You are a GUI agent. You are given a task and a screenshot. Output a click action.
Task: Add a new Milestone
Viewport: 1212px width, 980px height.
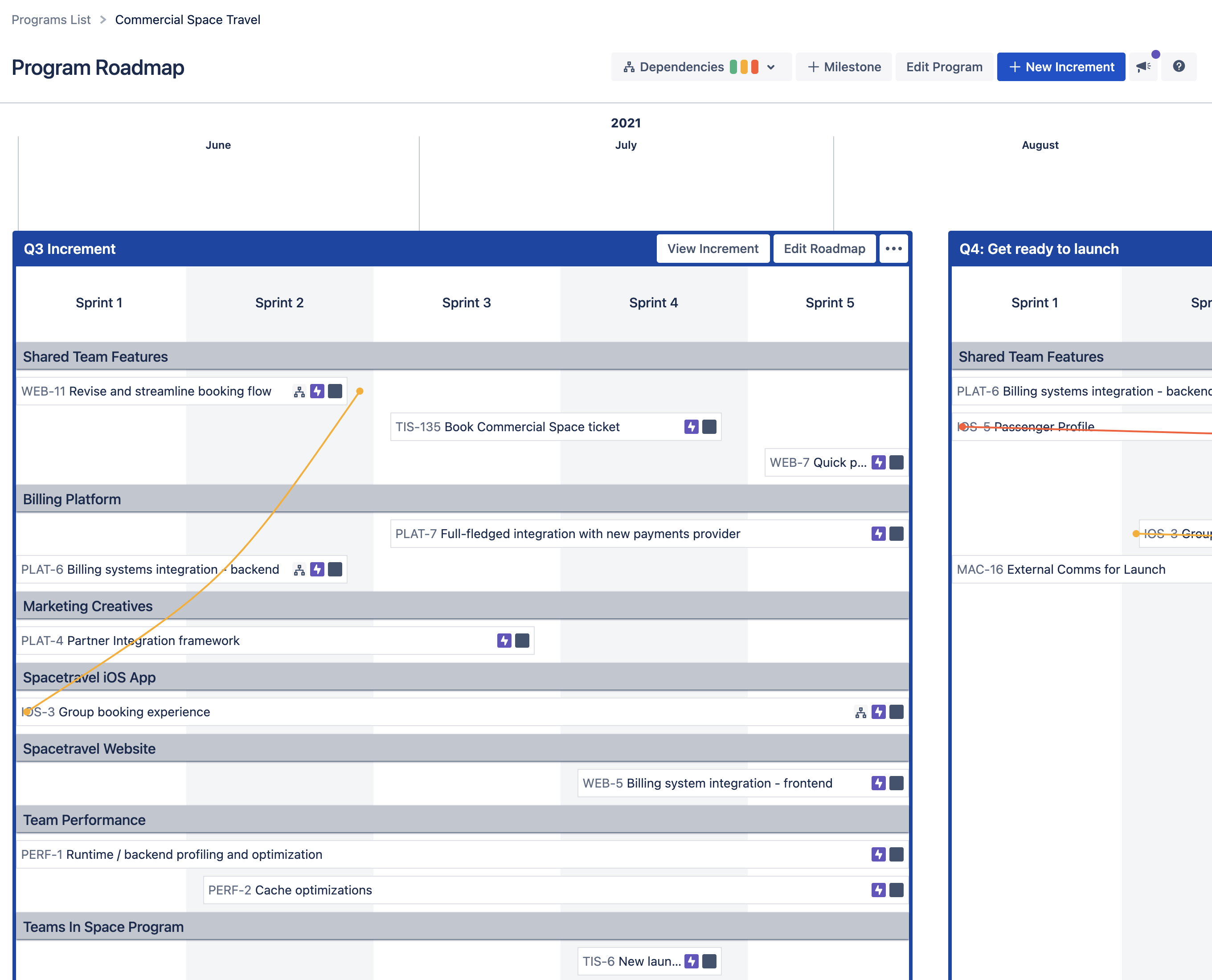point(844,67)
